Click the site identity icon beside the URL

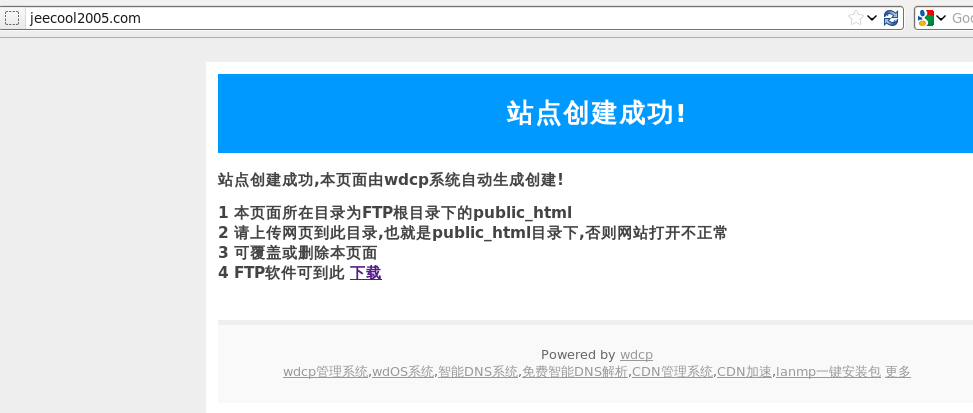12,18
